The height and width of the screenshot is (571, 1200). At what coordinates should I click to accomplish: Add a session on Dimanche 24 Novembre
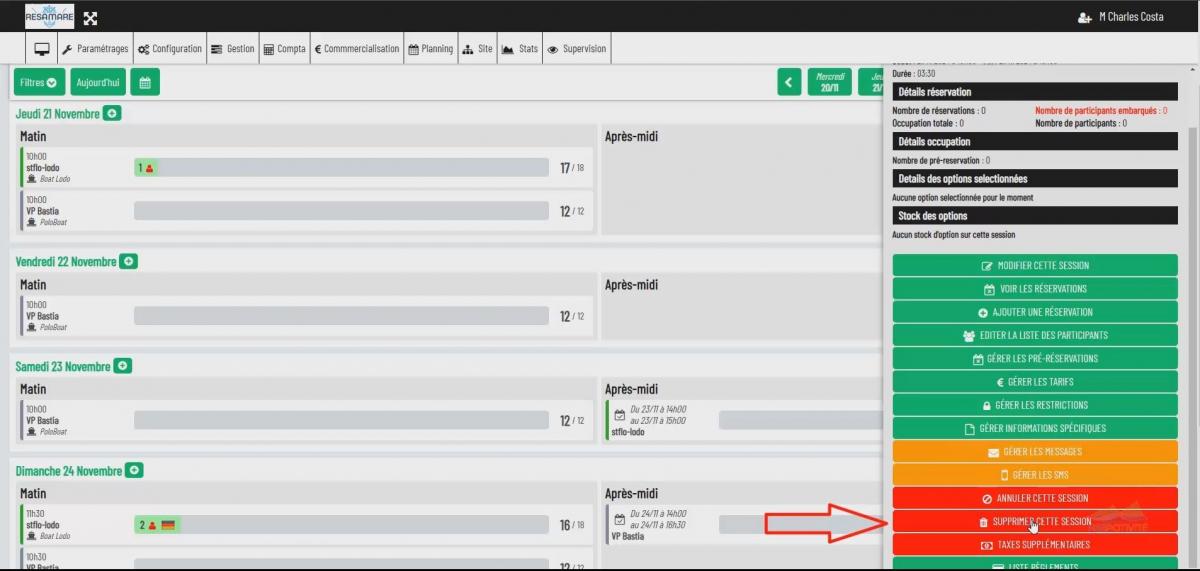(x=135, y=470)
